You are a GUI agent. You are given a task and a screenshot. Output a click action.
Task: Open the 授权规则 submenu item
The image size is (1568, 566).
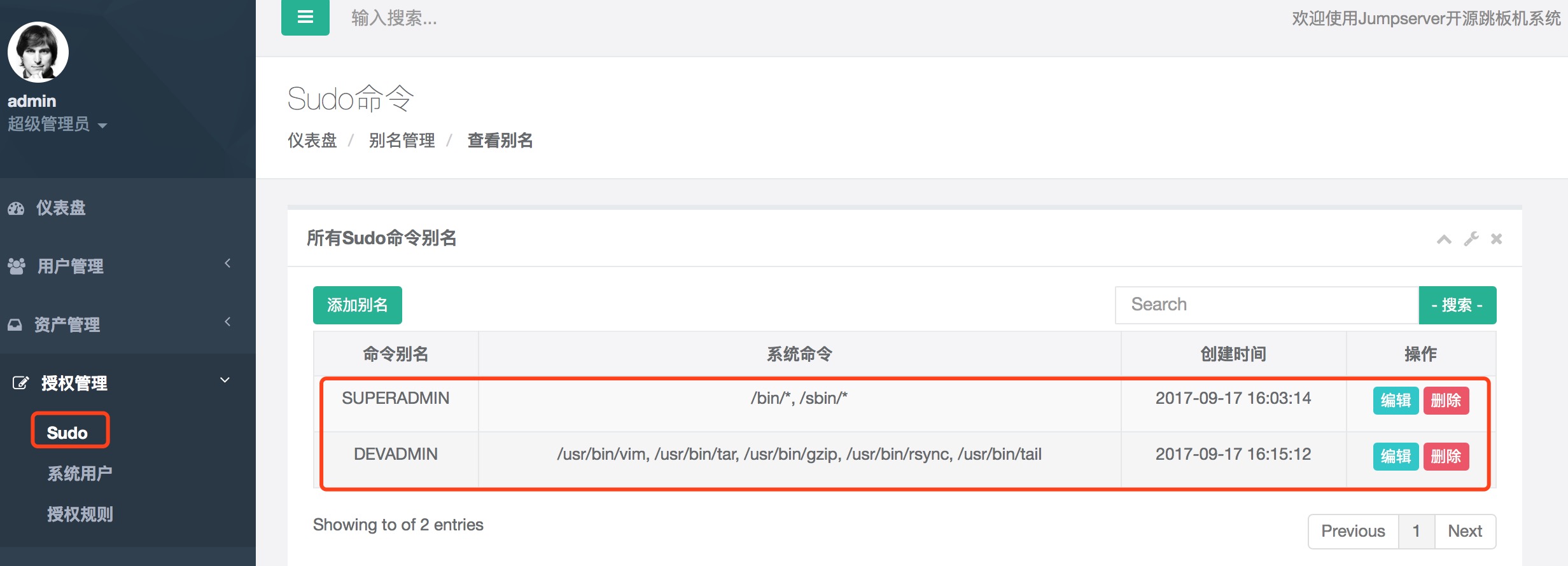coord(80,514)
